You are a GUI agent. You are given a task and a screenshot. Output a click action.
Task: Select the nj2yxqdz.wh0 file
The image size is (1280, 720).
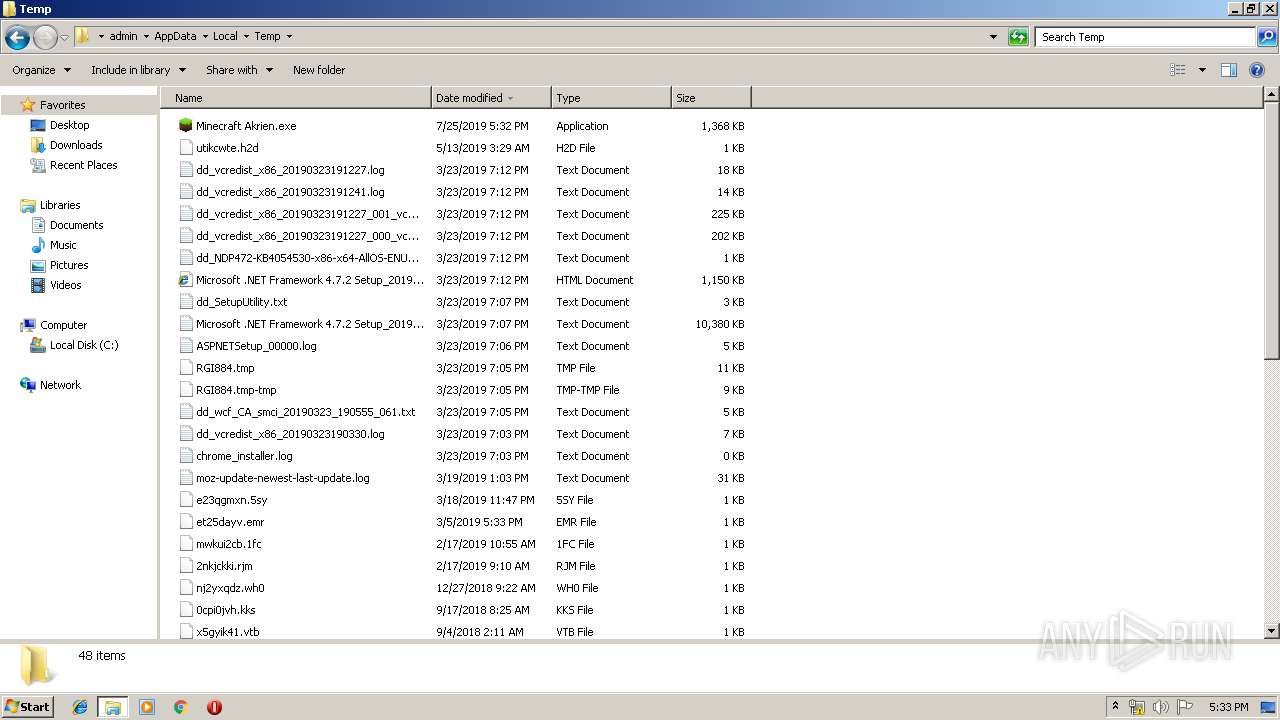230,588
